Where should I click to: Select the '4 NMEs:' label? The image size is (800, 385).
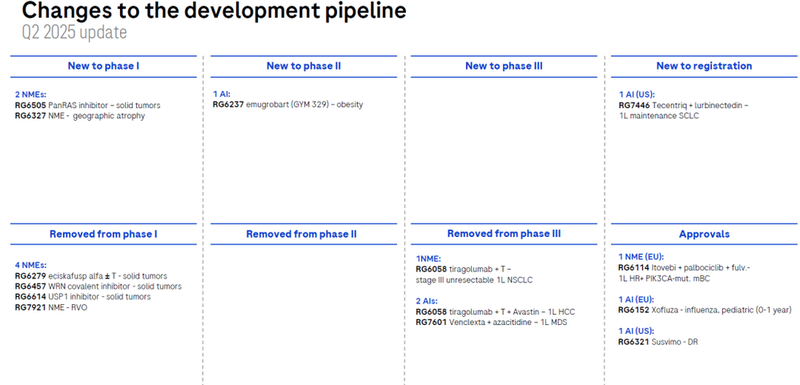pos(31,265)
